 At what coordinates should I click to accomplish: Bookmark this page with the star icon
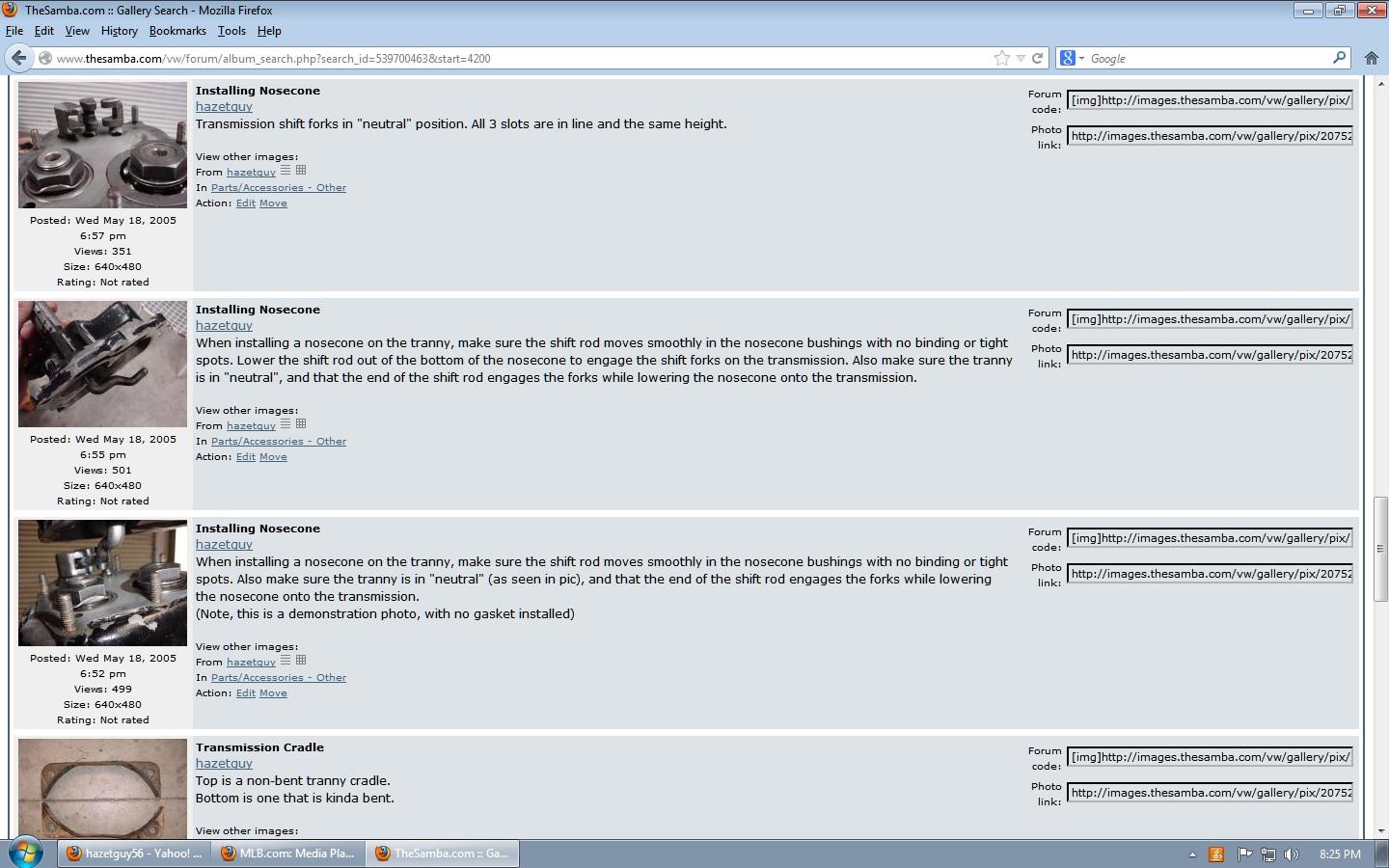1002,58
